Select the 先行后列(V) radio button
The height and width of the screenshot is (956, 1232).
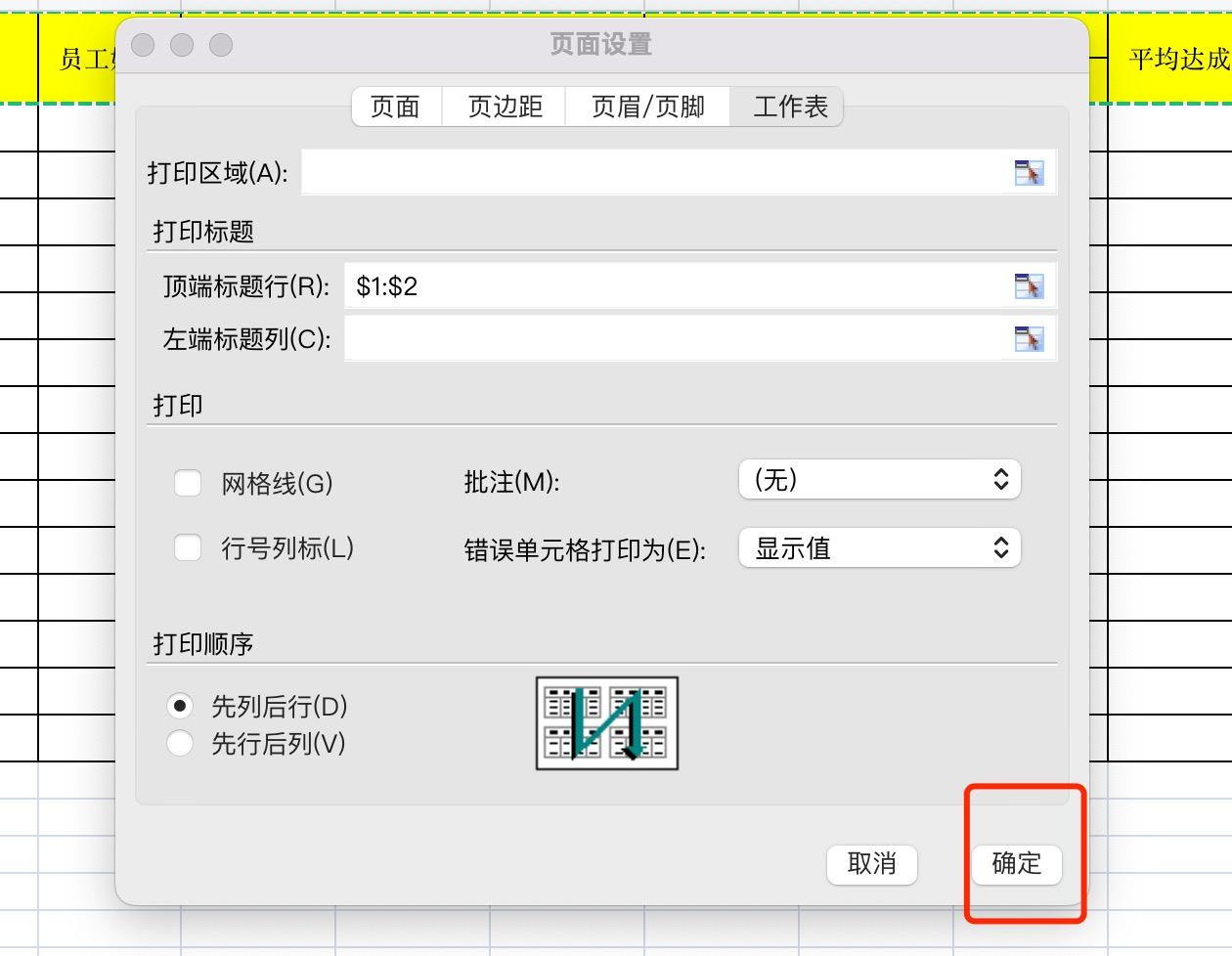(x=180, y=743)
